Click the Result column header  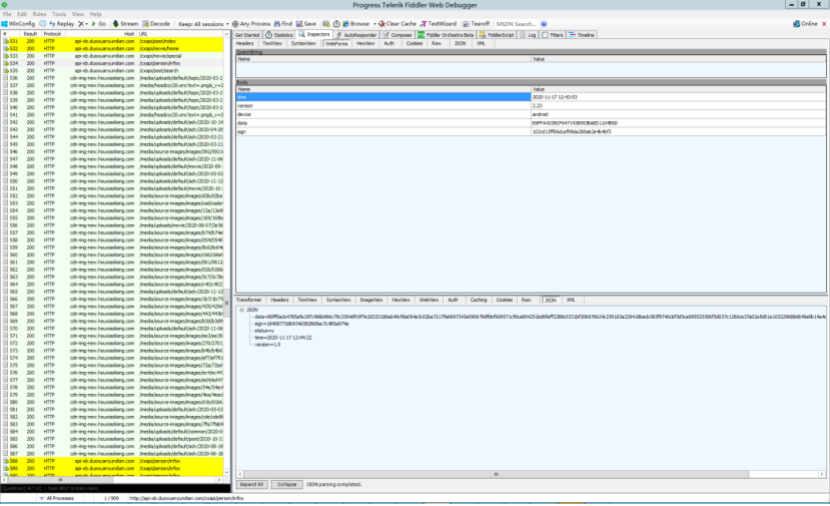[x=30, y=34]
